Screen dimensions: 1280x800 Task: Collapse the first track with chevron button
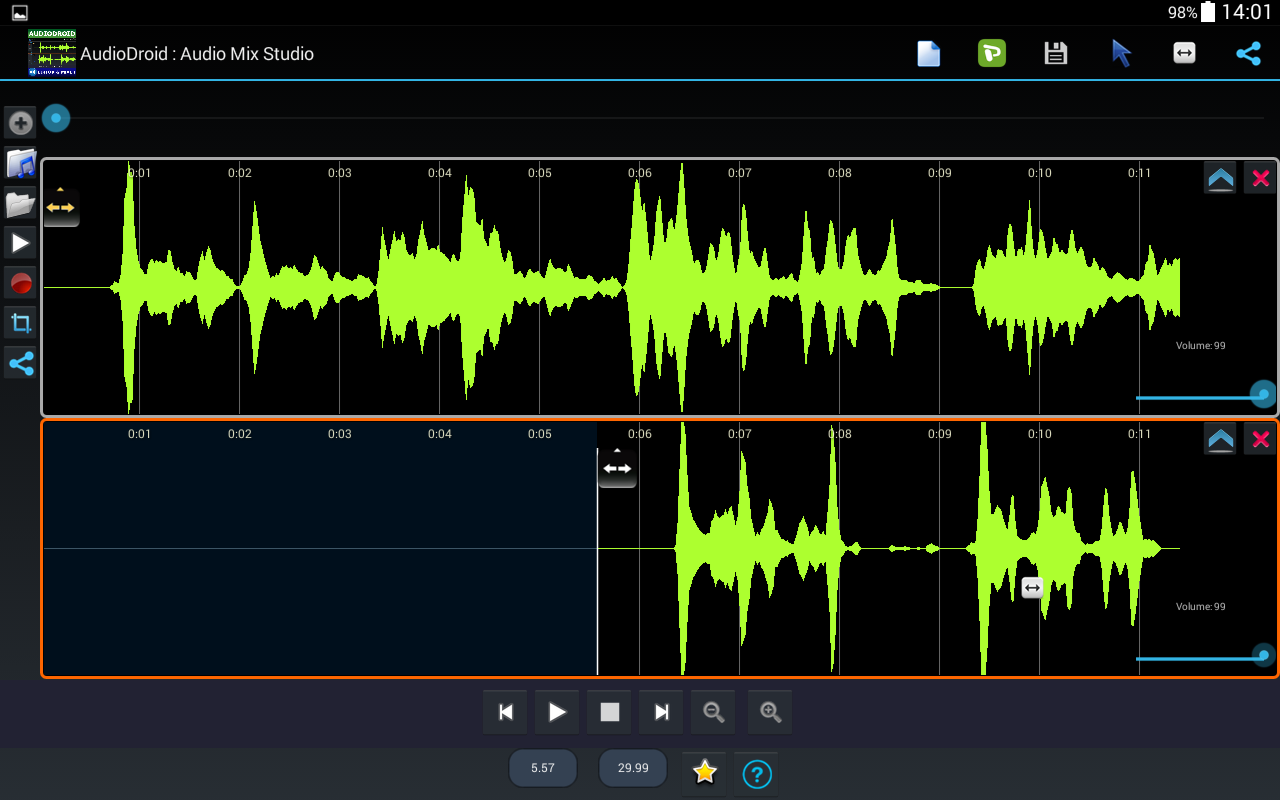(x=1221, y=179)
